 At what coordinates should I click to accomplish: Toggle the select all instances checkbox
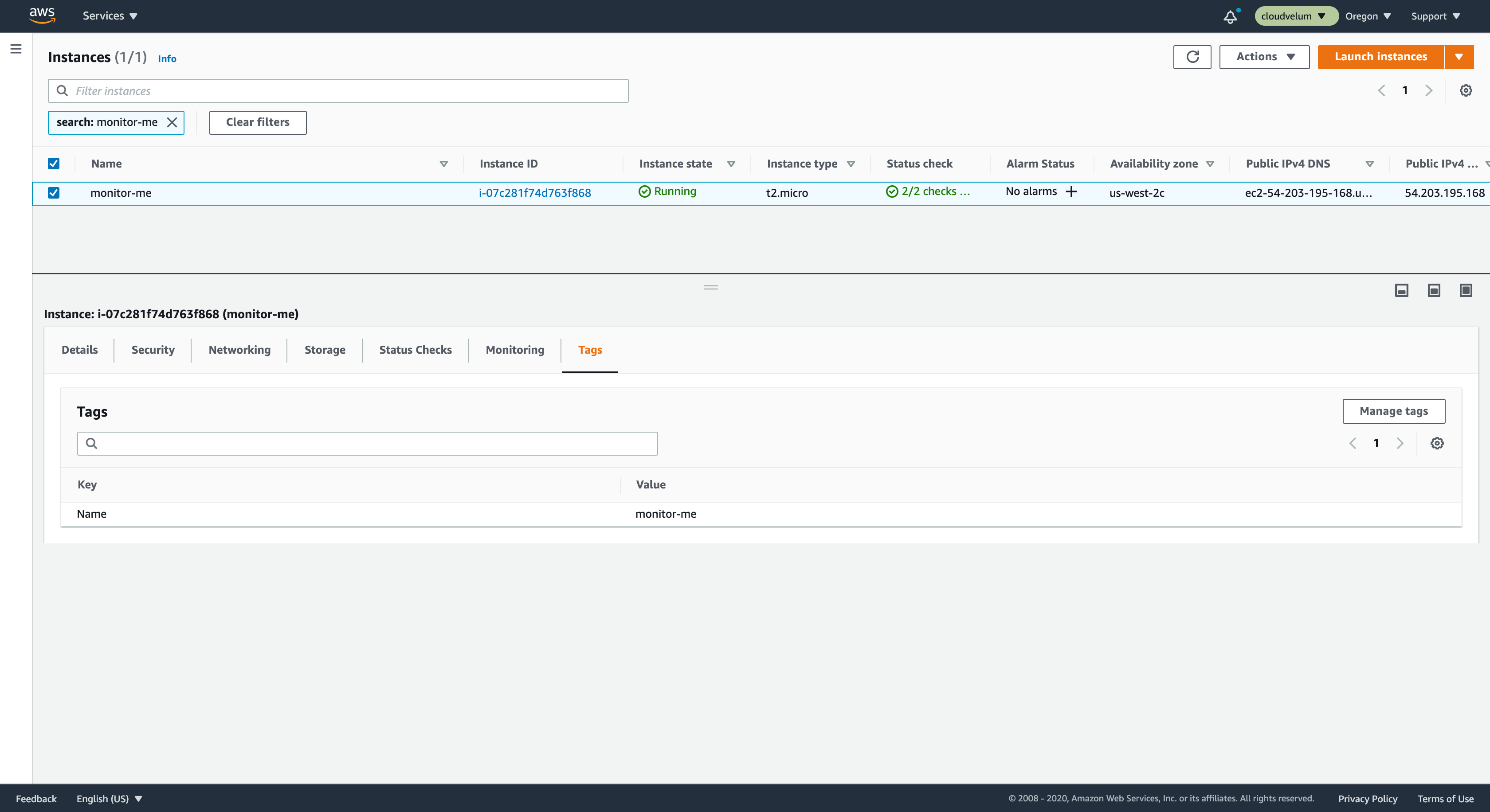[54, 163]
